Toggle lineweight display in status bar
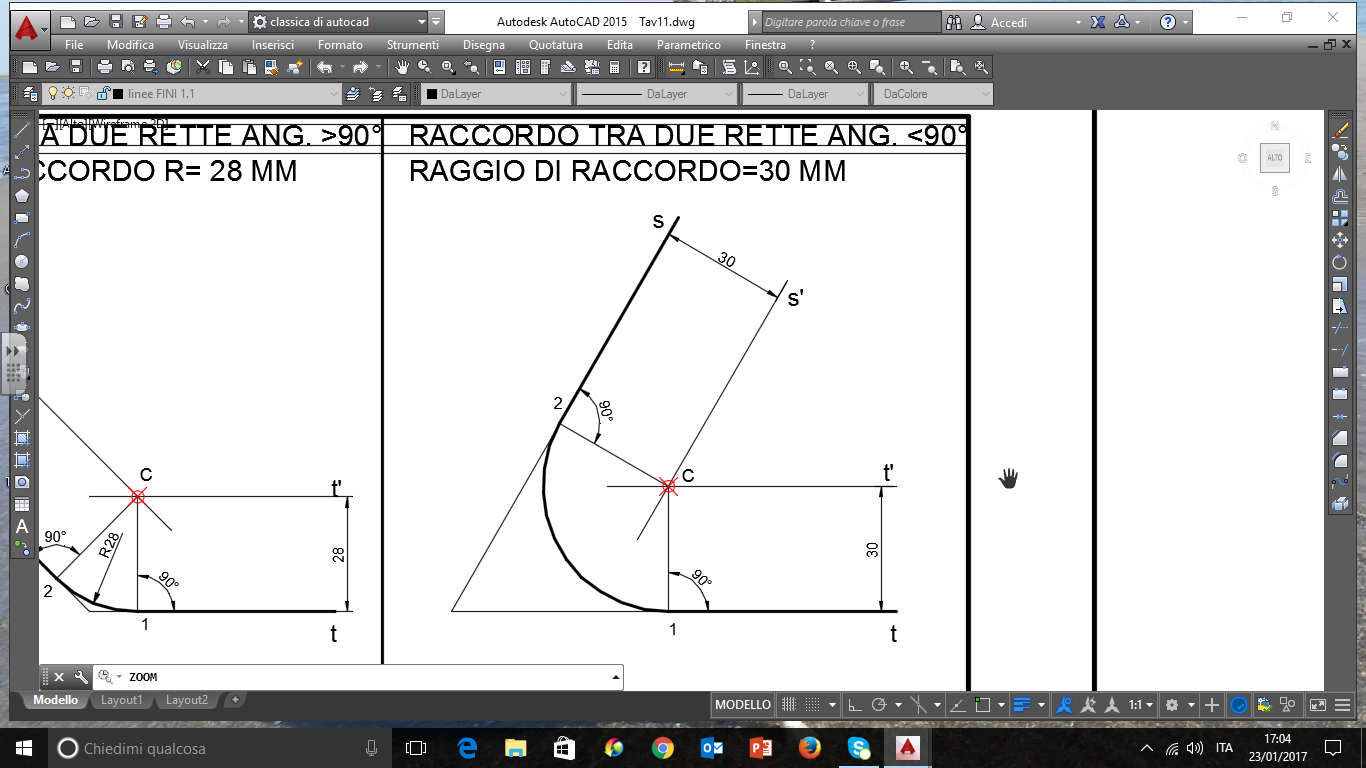1366x768 pixels. coord(1021,705)
